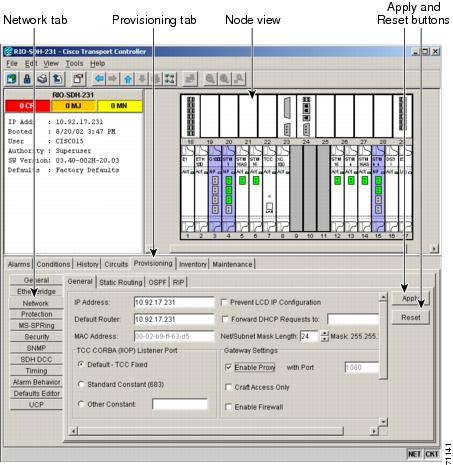Viewport: 453px width, 465px height.
Task: Select the purple STM card in slot 4
Action: tap(229, 188)
